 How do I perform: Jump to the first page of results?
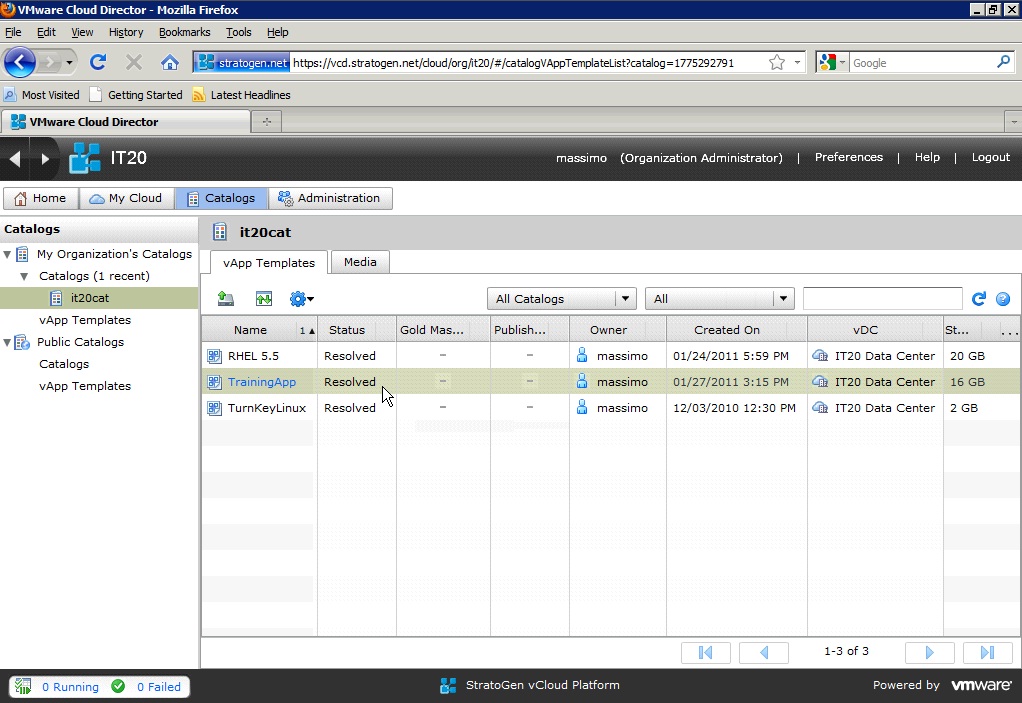point(705,652)
